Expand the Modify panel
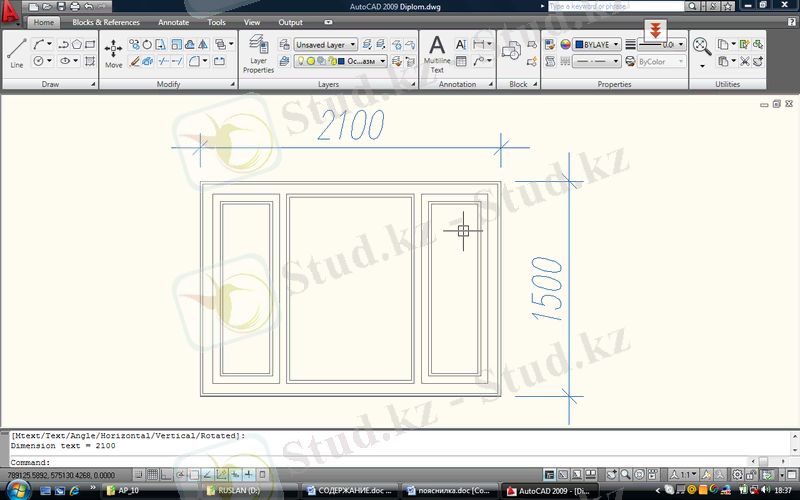The image size is (800, 500). (233, 84)
